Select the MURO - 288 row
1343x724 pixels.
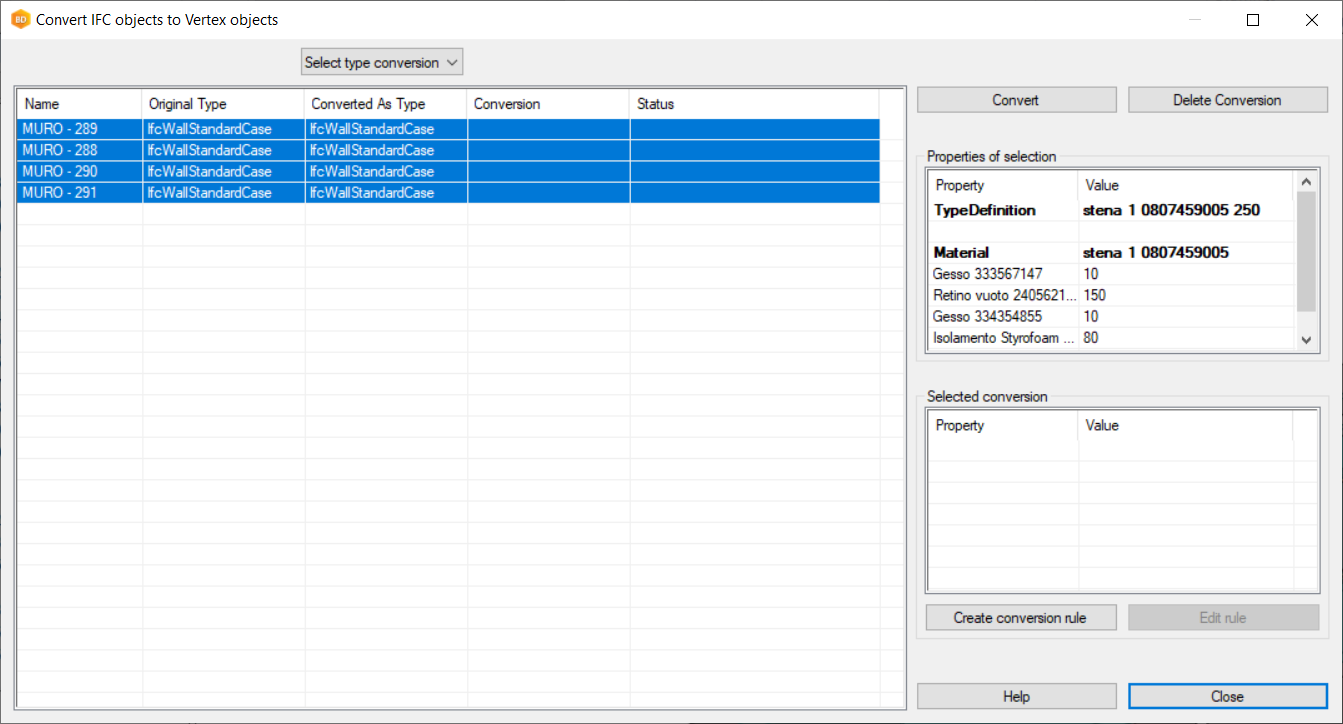[x=60, y=150]
